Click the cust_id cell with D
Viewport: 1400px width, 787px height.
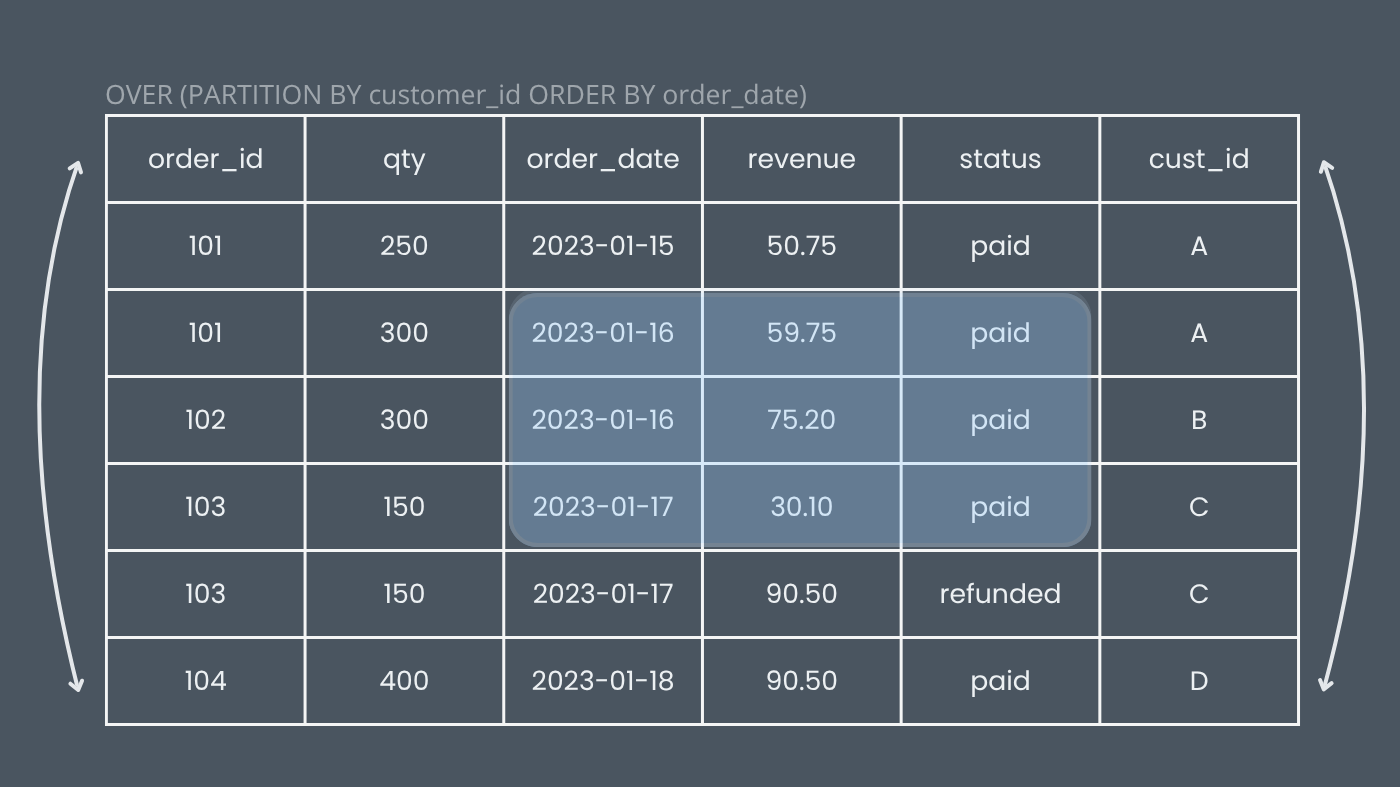click(x=1199, y=681)
